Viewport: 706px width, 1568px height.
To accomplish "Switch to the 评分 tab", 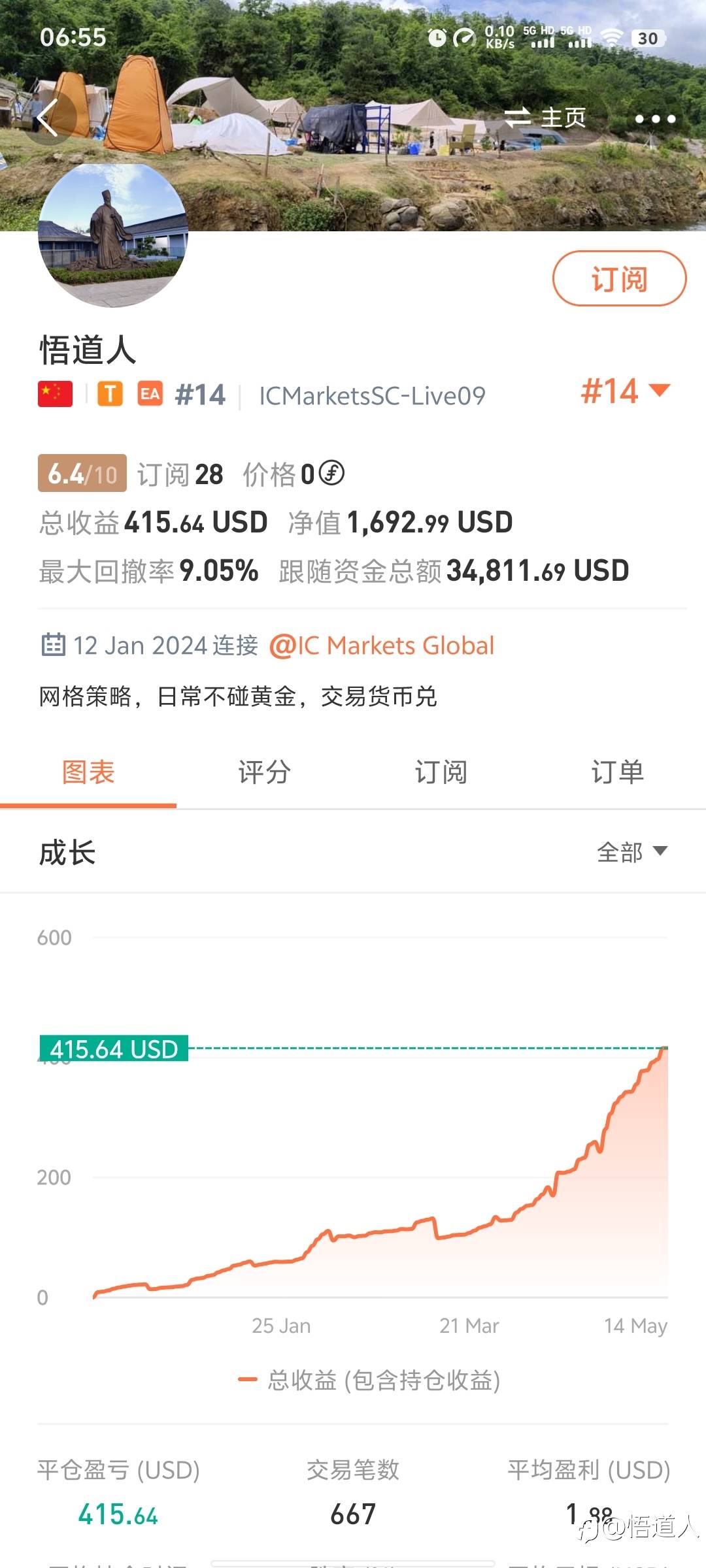I will tap(264, 772).
